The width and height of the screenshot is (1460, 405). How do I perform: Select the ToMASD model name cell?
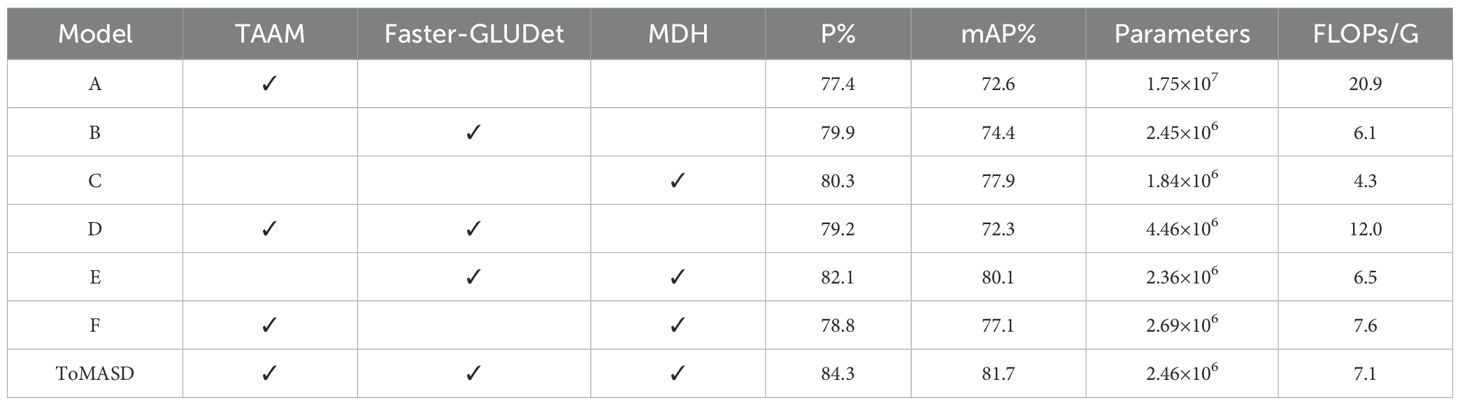click(x=94, y=375)
